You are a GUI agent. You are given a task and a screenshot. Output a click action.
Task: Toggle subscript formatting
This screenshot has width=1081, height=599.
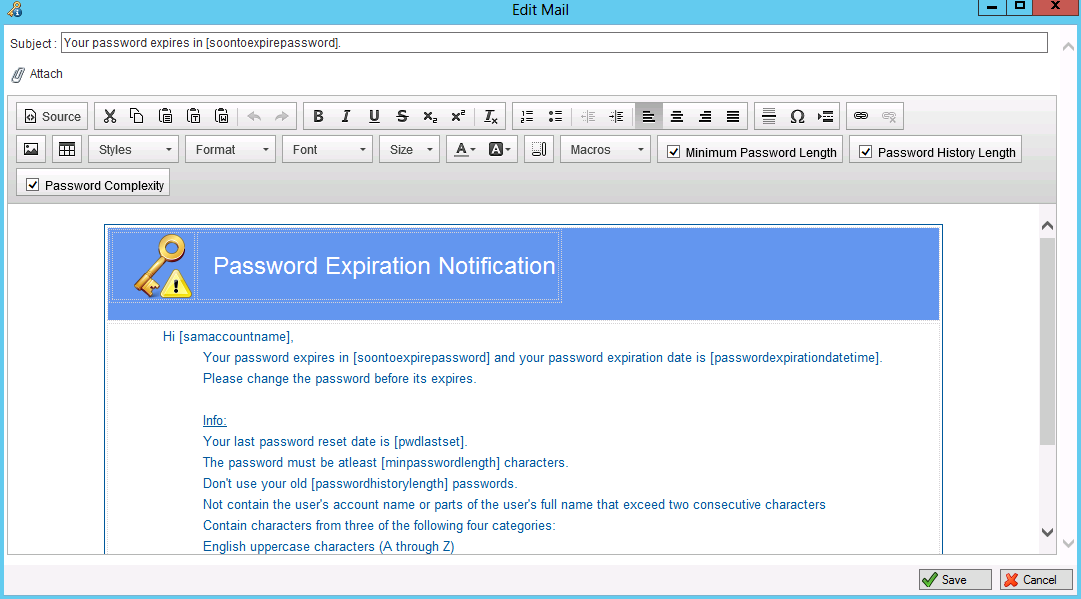[429, 117]
